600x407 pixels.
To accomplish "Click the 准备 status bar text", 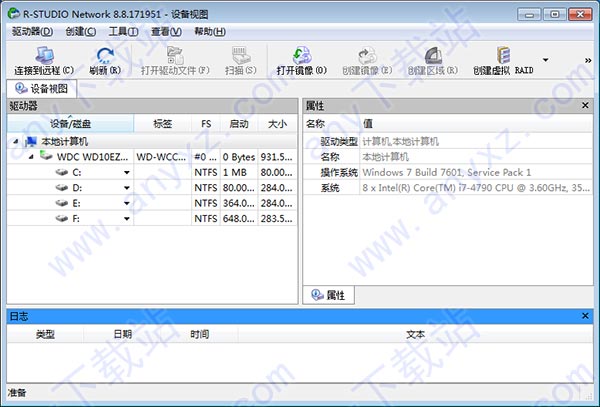I will point(17,392).
